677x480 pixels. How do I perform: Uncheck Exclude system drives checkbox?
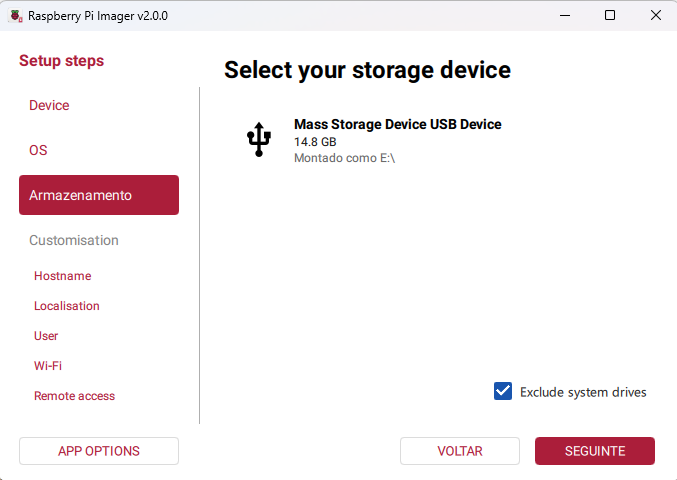click(x=503, y=391)
